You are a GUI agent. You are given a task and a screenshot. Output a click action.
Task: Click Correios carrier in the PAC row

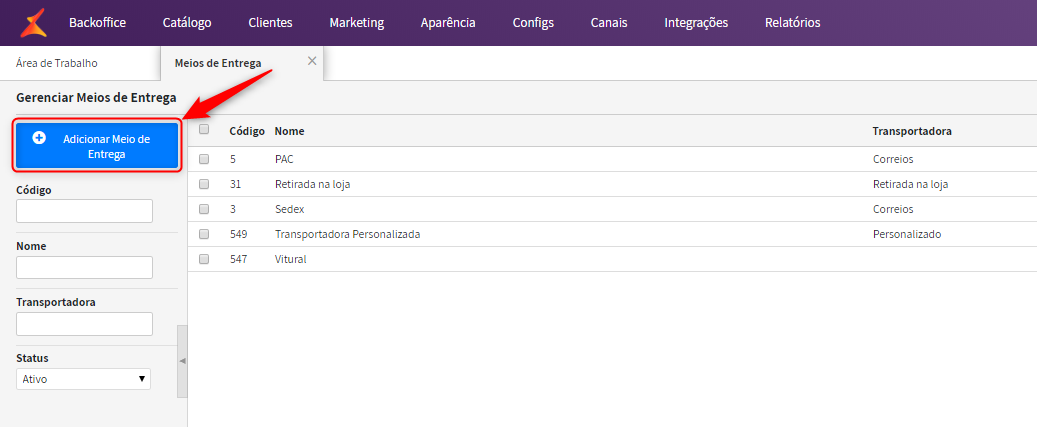tap(893, 159)
